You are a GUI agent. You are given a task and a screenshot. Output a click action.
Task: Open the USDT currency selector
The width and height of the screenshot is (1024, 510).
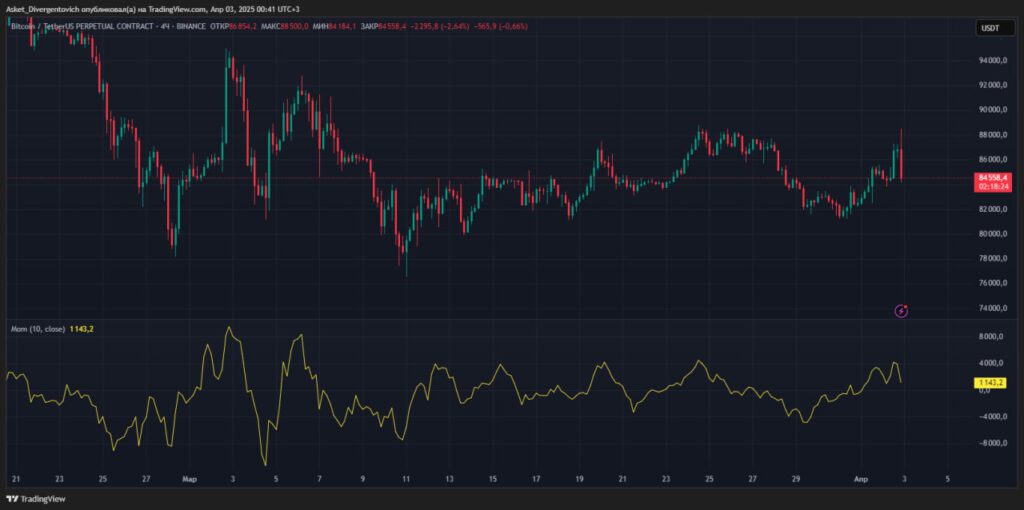[988, 28]
